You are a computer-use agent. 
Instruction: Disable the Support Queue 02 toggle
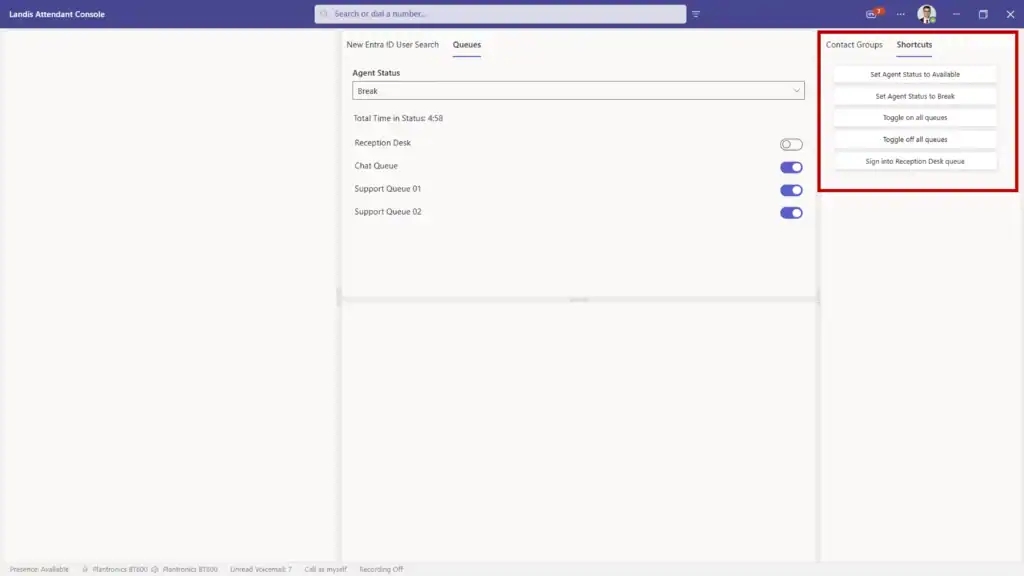point(790,212)
